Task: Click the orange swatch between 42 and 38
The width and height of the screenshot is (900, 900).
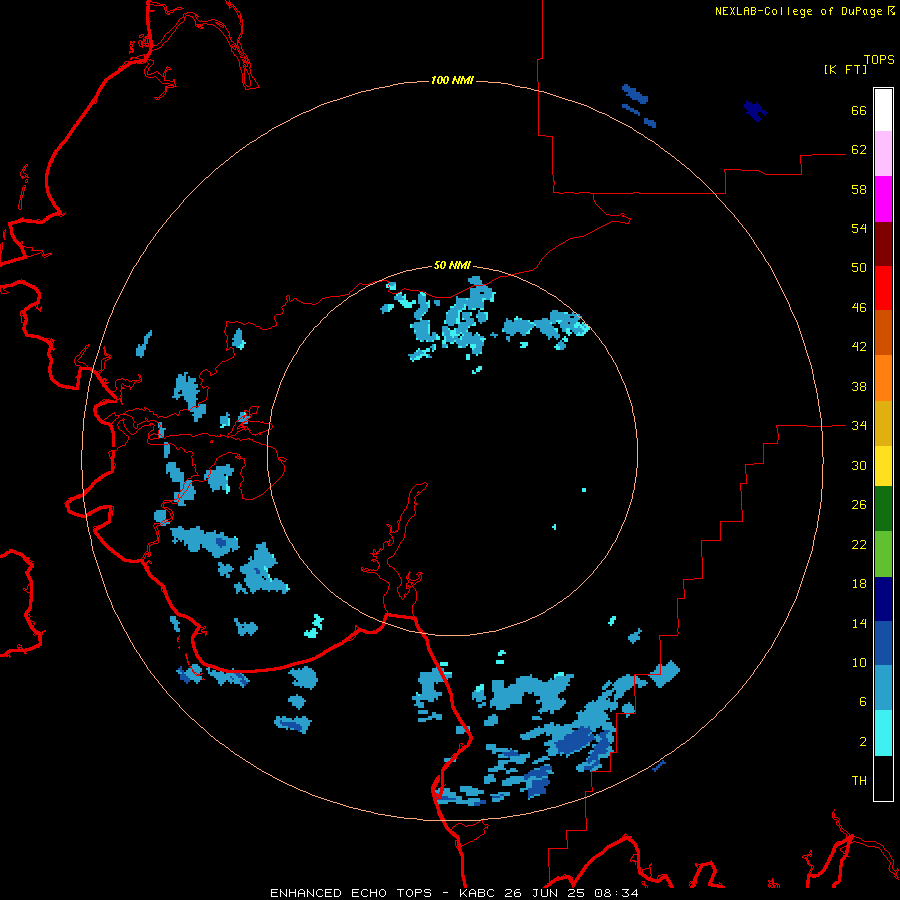Action: [883, 378]
